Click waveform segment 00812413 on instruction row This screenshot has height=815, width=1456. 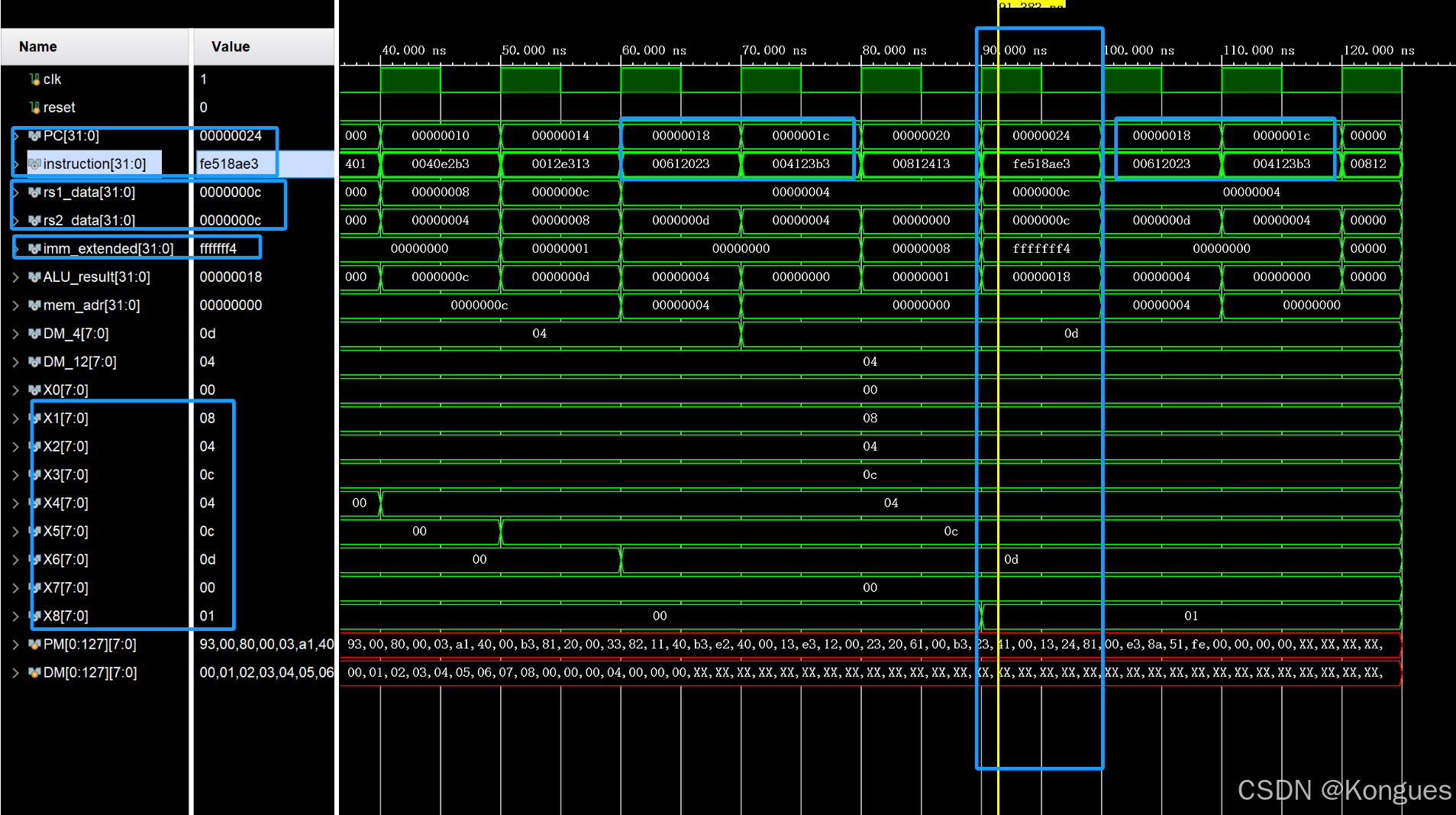point(922,163)
